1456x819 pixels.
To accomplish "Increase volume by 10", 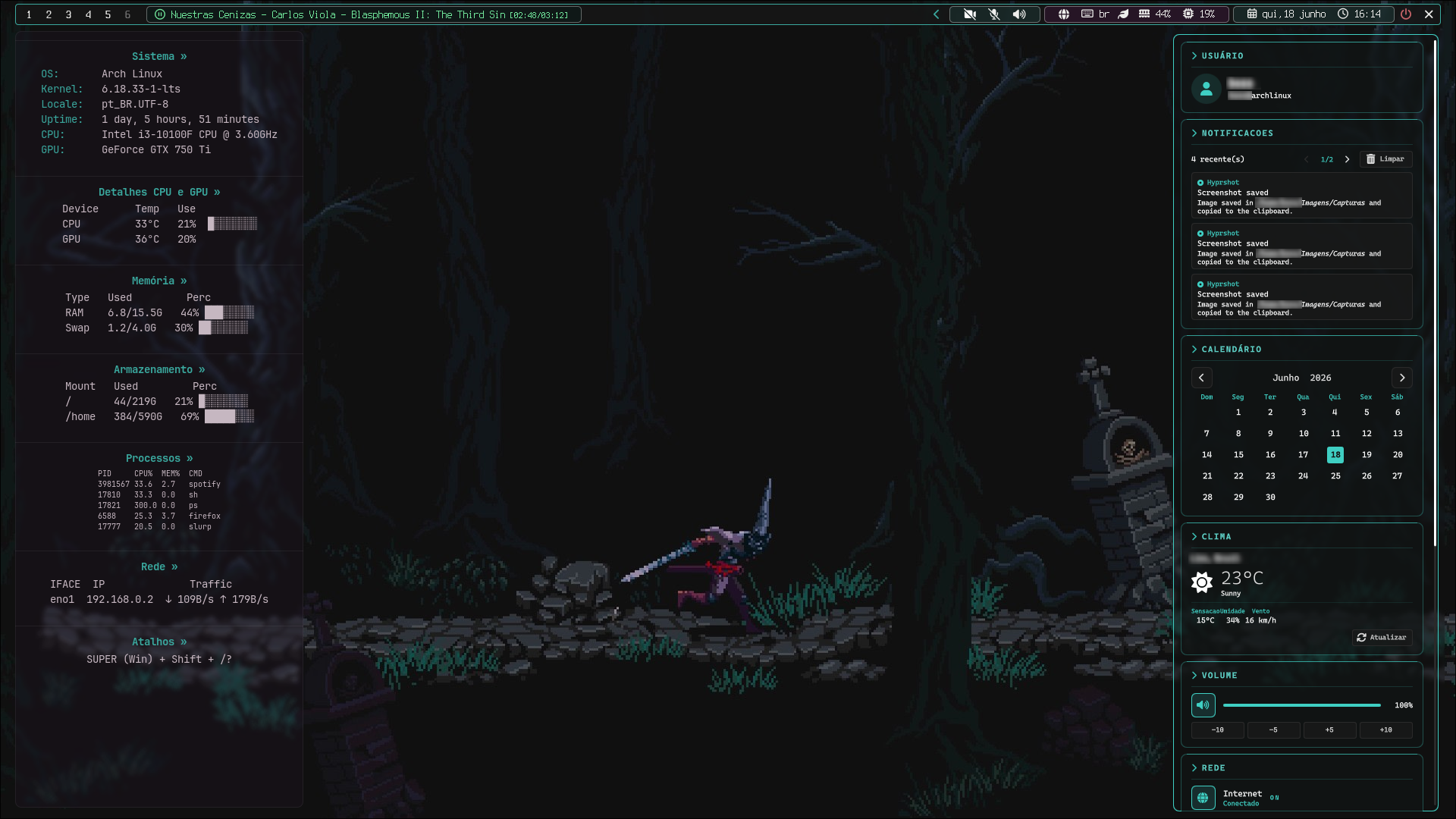I will 1385,730.
